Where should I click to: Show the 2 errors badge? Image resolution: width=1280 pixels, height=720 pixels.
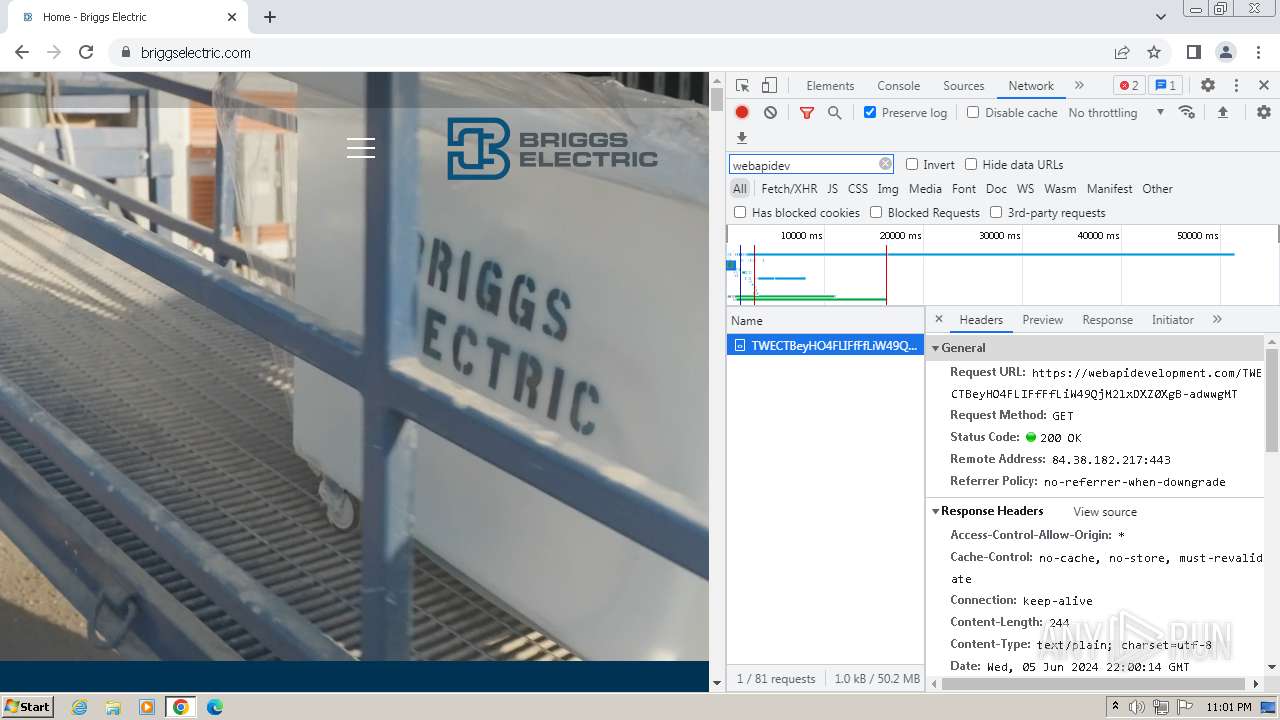coord(1129,86)
